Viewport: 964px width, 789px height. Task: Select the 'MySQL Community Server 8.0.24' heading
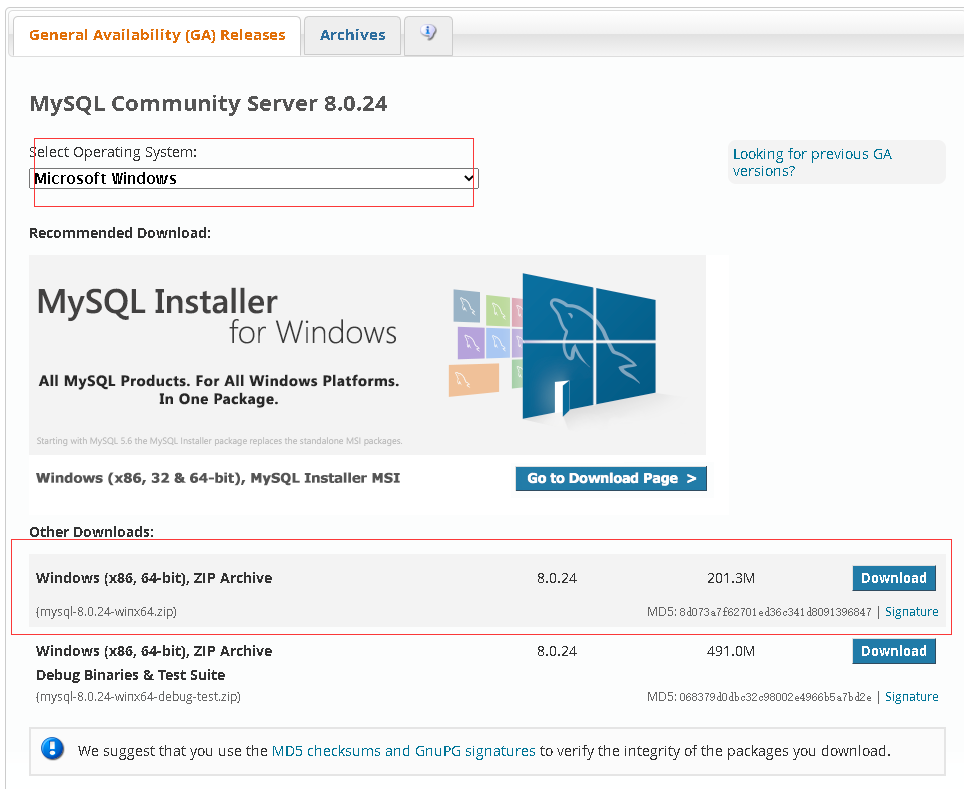point(208,103)
